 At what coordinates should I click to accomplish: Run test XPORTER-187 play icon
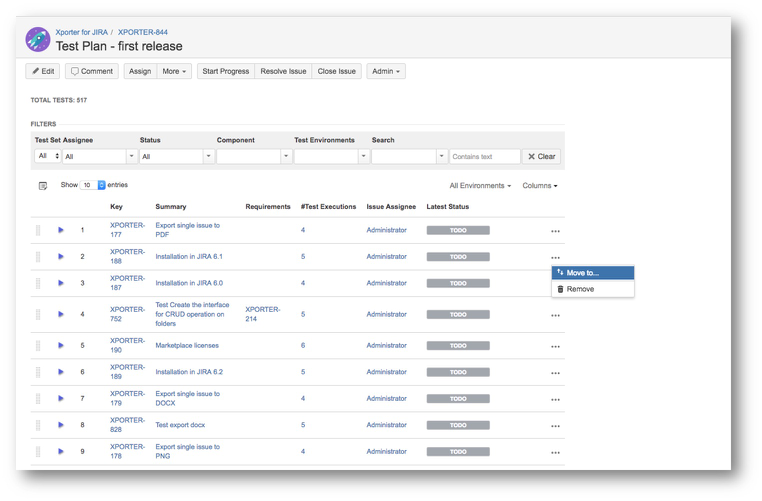point(61,283)
